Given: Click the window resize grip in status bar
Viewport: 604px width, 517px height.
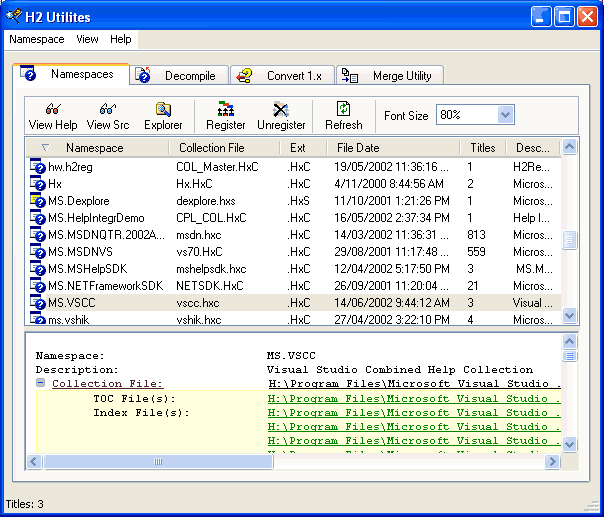Looking at the screenshot, I should 592,506.
